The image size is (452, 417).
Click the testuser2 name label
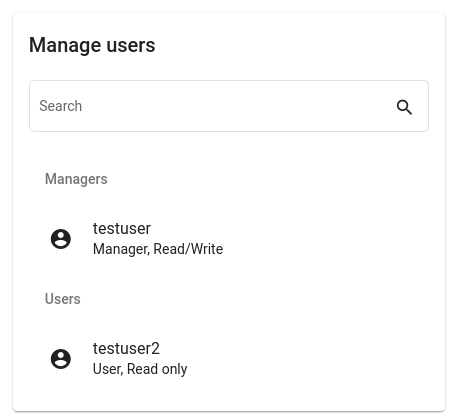tap(126, 349)
